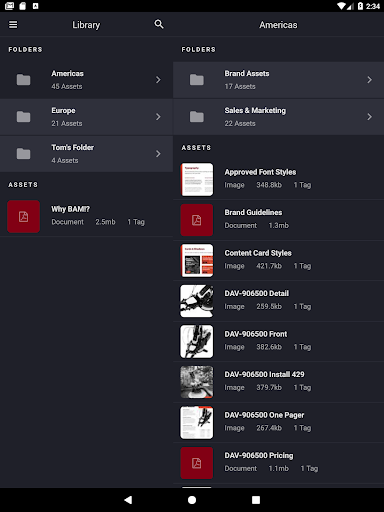Click the 1.3mb Brand Guidelines size
The width and height of the screenshot is (384, 512).
point(278,225)
